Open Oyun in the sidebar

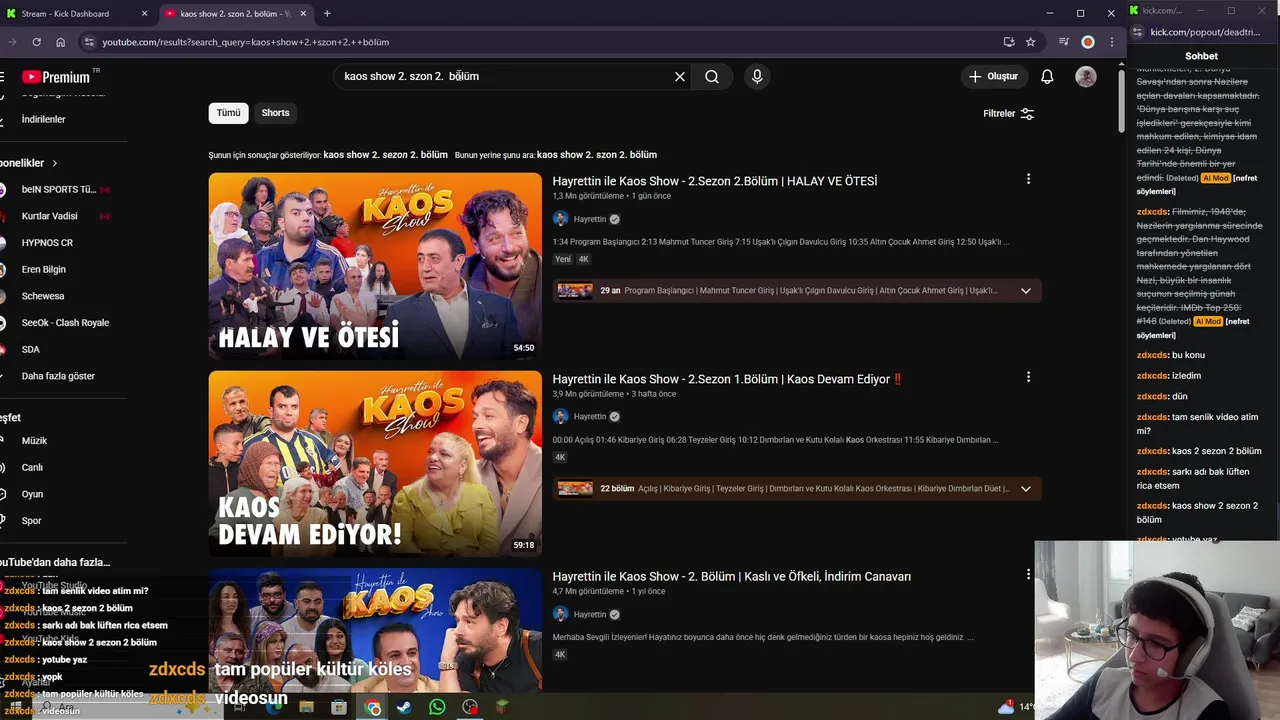(x=32, y=494)
